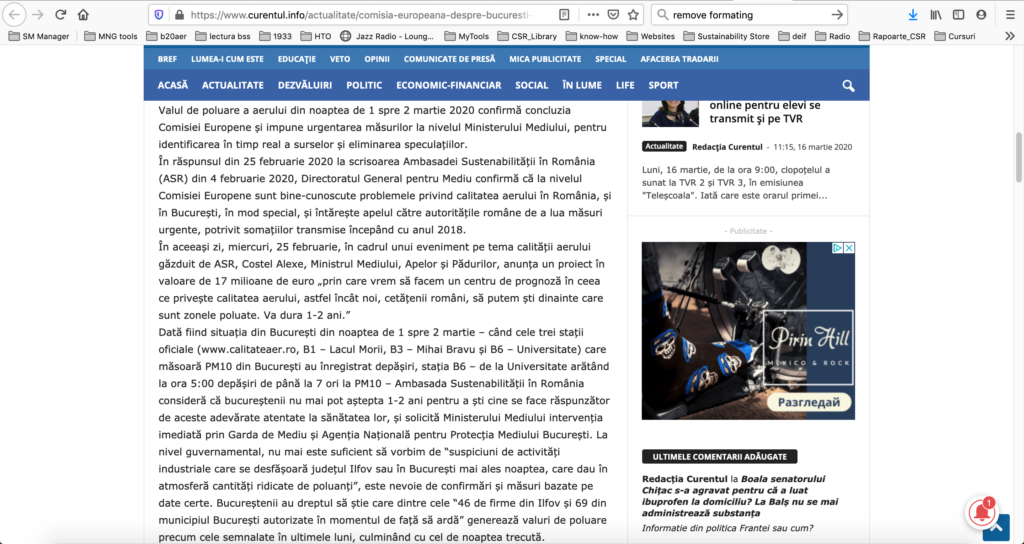Open the Boala senatorului Chițac comment link
Screen dimensions: 1024x544
(739, 496)
